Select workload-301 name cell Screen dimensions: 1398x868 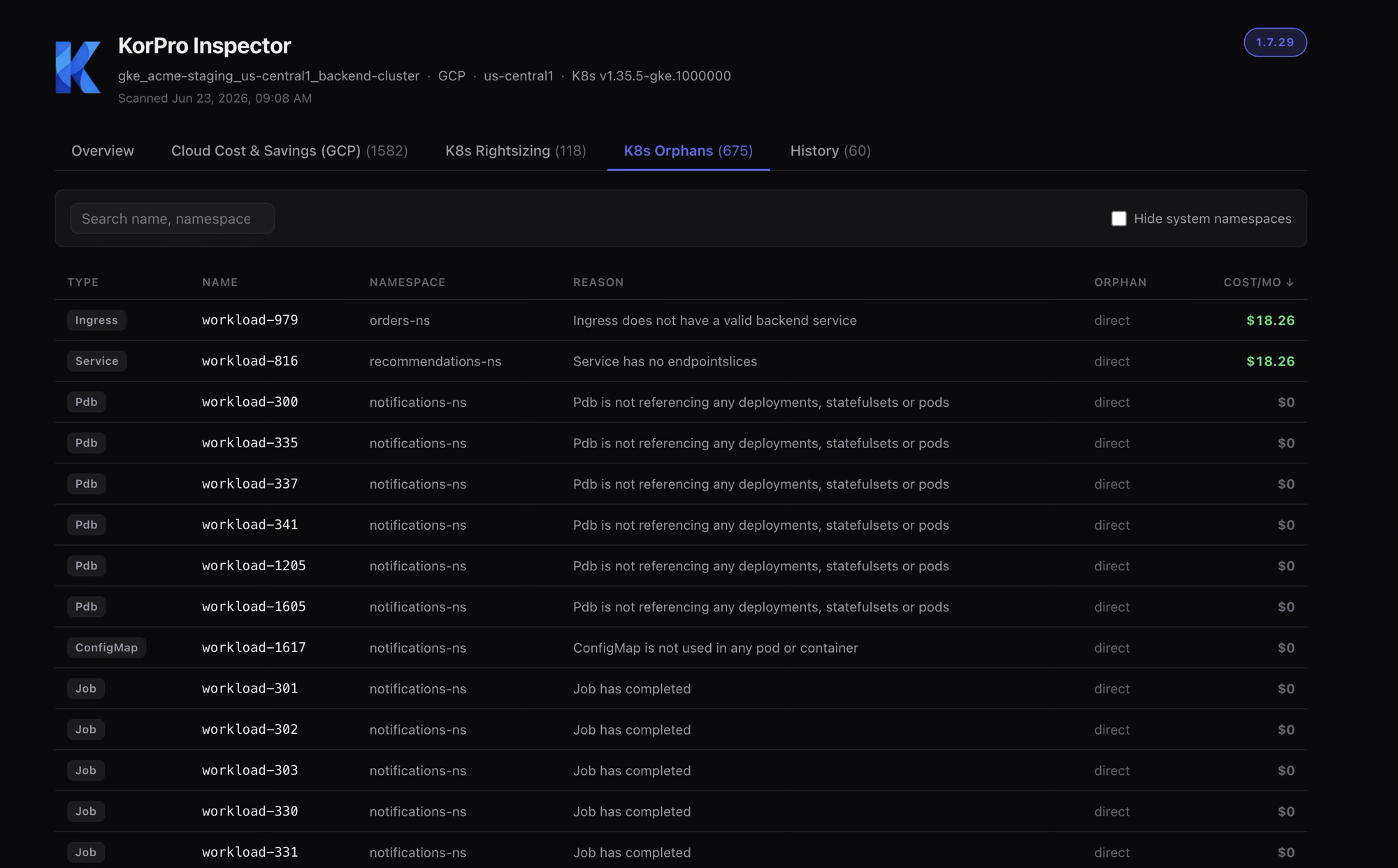tap(250, 688)
